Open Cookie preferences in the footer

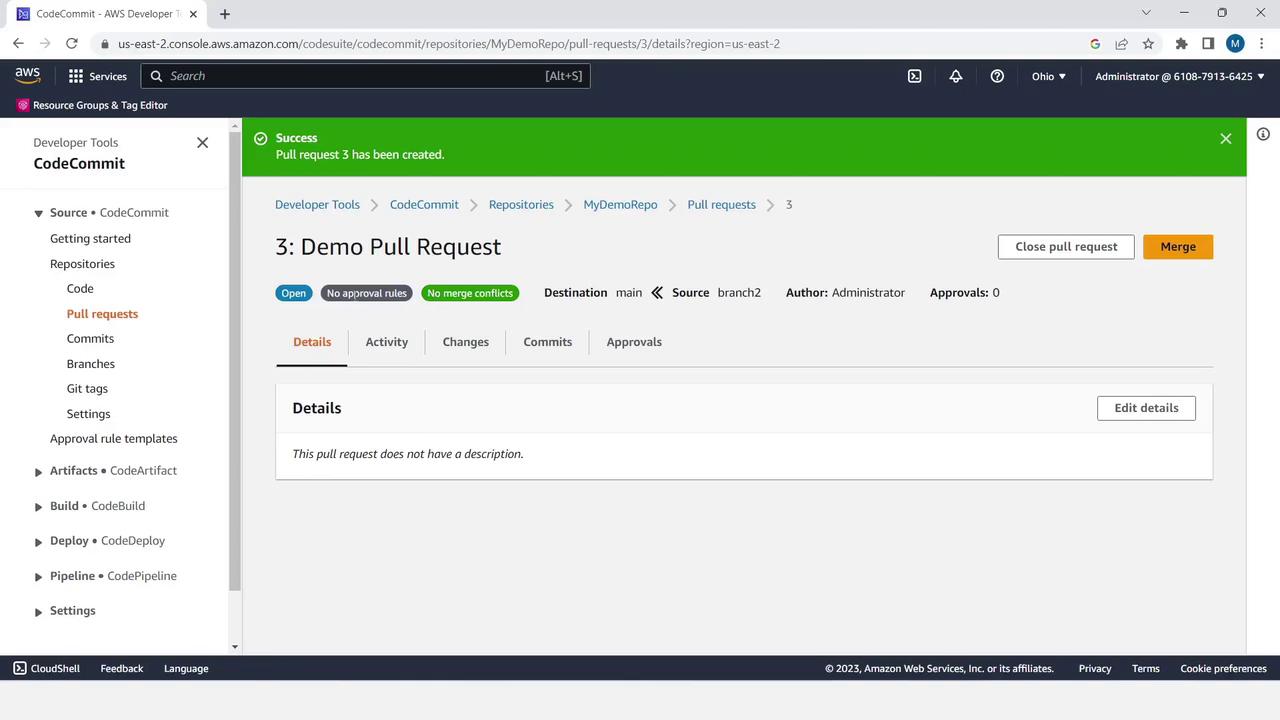tap(1223, 668)
